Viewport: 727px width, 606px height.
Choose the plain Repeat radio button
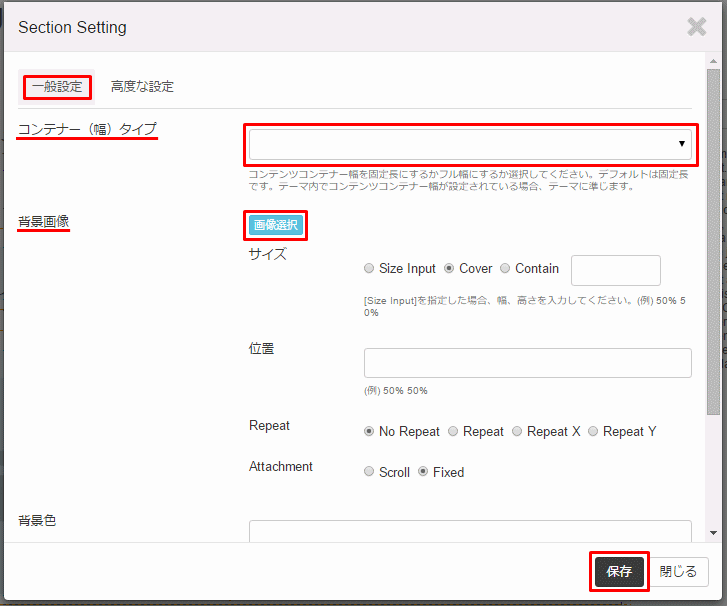pyautogui.click(x=453, y=432)
